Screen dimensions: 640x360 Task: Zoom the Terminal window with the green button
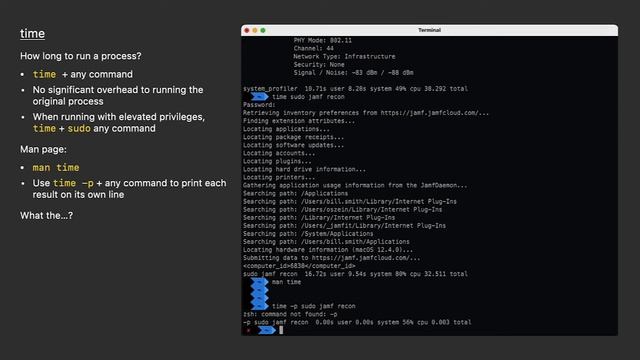click(x=263, y=30)
